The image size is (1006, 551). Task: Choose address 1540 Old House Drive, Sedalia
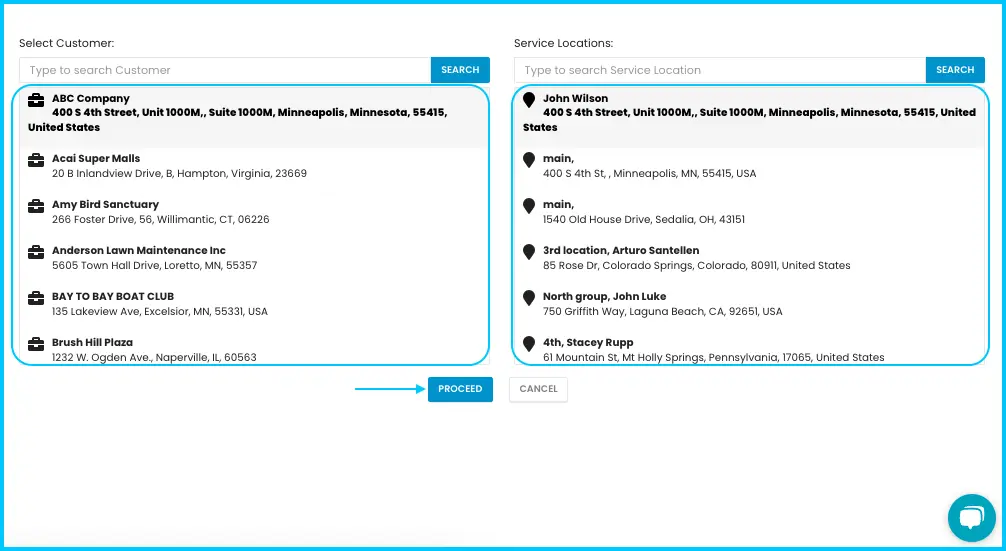point(644,220)
